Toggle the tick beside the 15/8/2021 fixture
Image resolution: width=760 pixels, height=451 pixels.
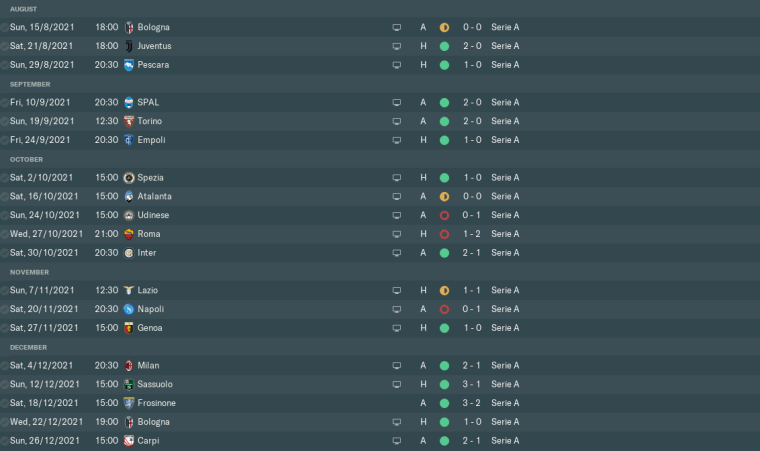(x=5, y=27)
